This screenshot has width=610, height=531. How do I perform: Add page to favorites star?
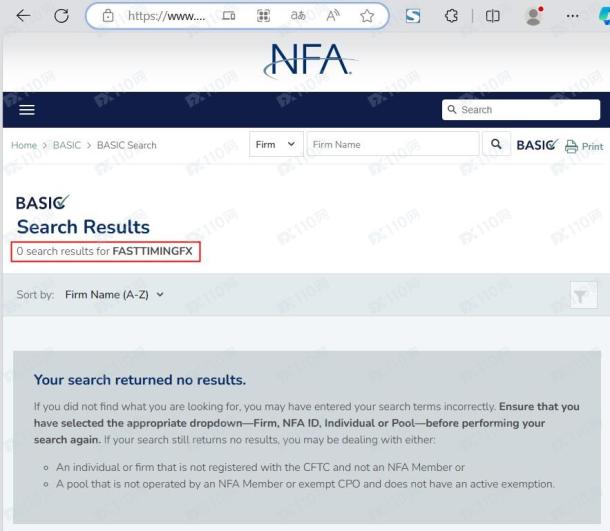(367, 16)
